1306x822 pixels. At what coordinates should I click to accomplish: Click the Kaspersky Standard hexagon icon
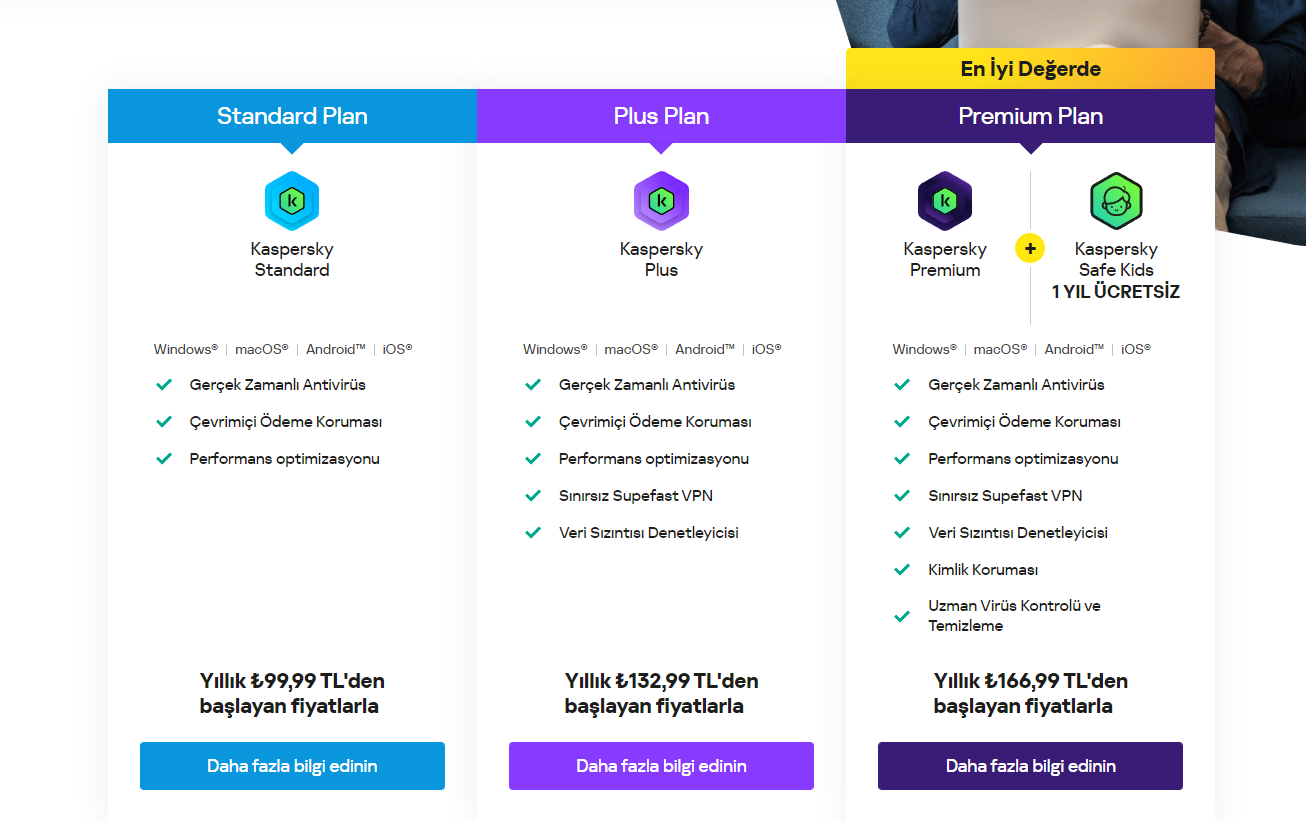coord(292,201)
